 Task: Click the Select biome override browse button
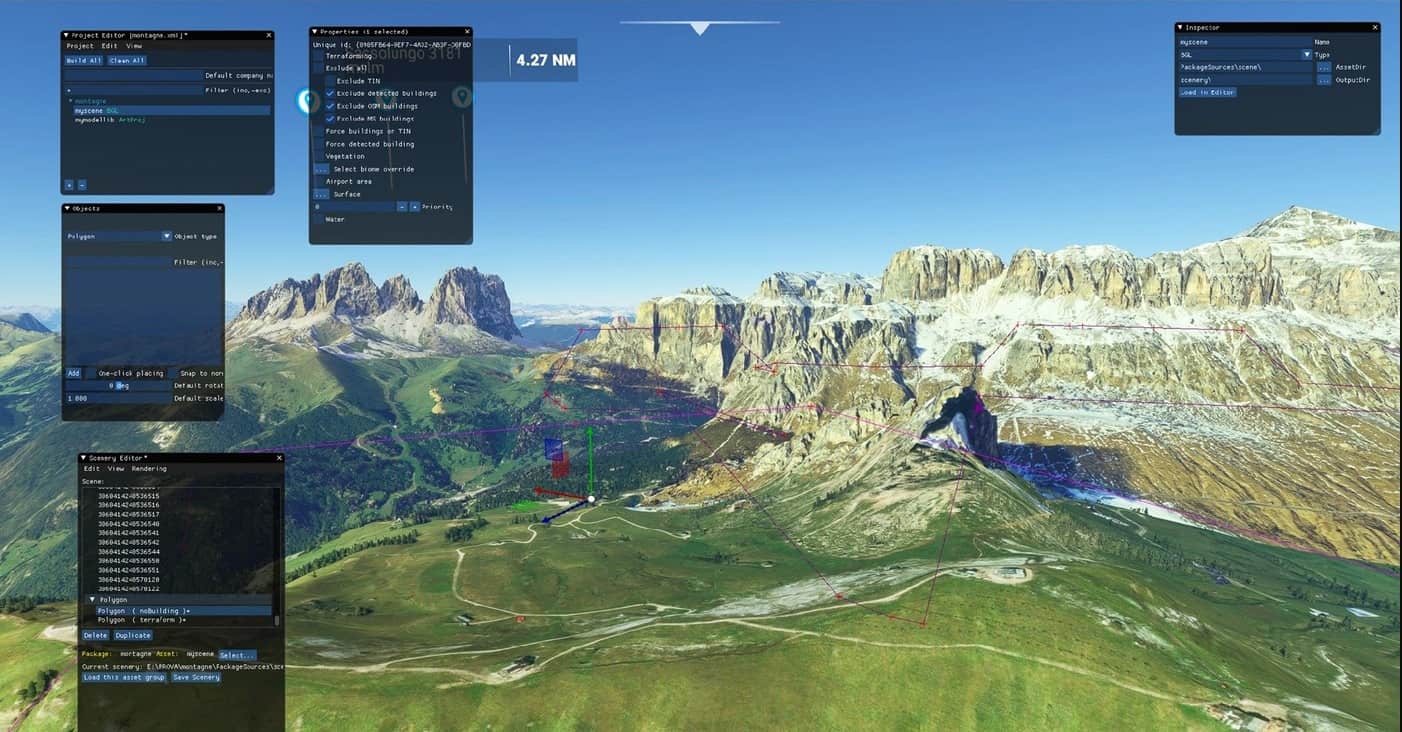click(320, 169)
